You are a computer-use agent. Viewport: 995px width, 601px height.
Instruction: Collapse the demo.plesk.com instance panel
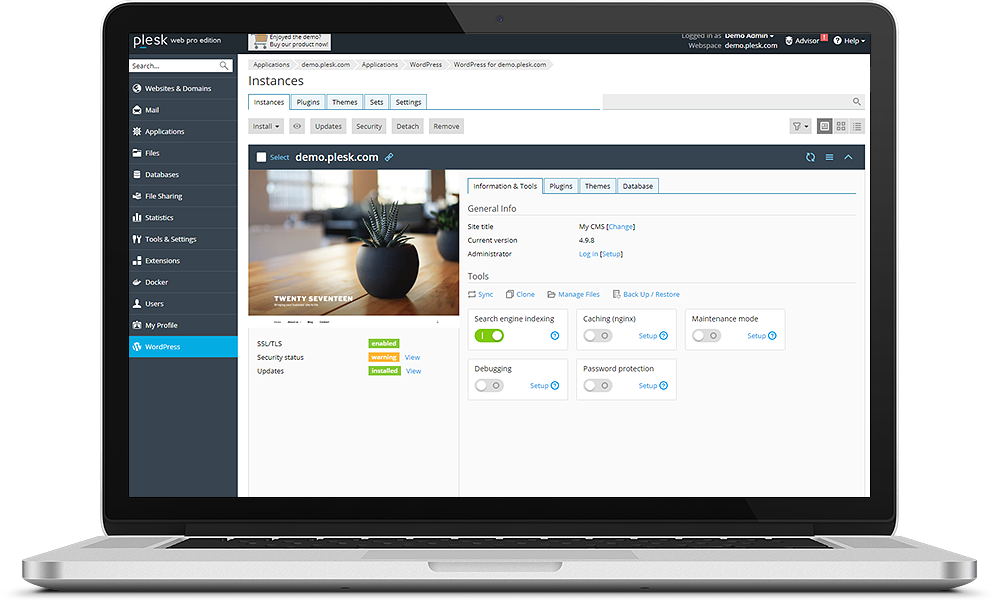pos(848,157)
